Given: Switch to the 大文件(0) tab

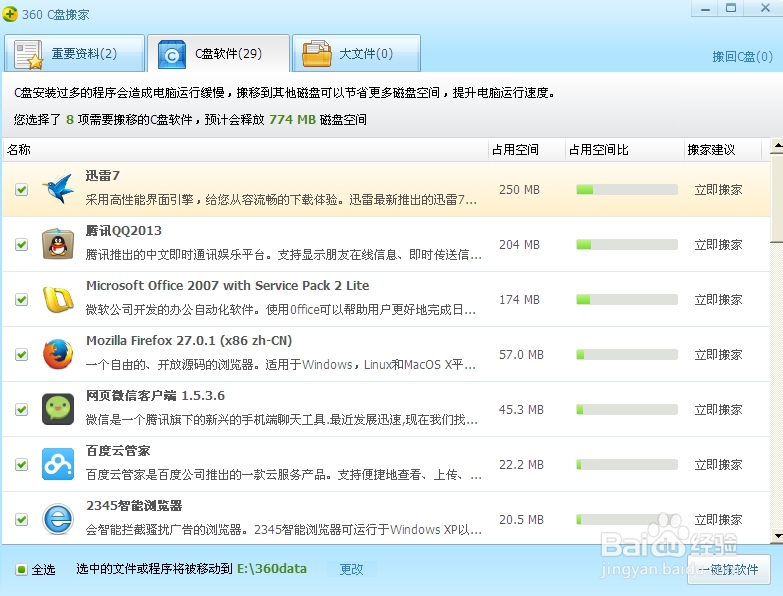Looking at the screenshot, I should [x=357, y=53].
